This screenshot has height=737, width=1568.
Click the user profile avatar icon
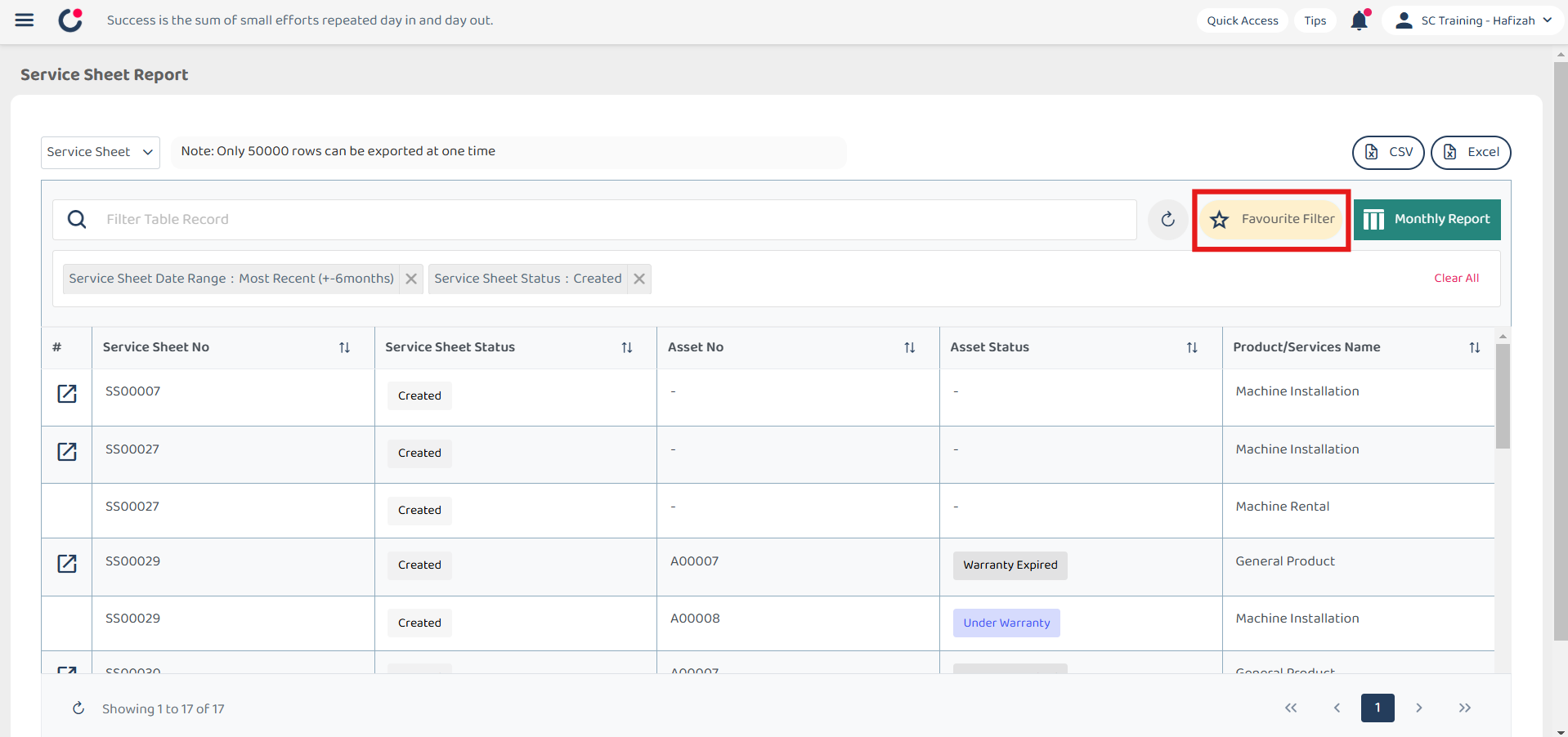tap(1404, 20)
